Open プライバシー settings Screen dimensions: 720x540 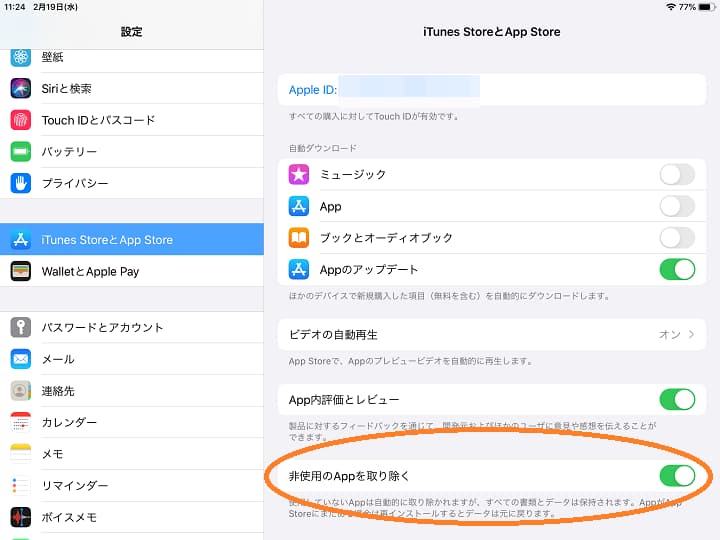coord(132,183)
